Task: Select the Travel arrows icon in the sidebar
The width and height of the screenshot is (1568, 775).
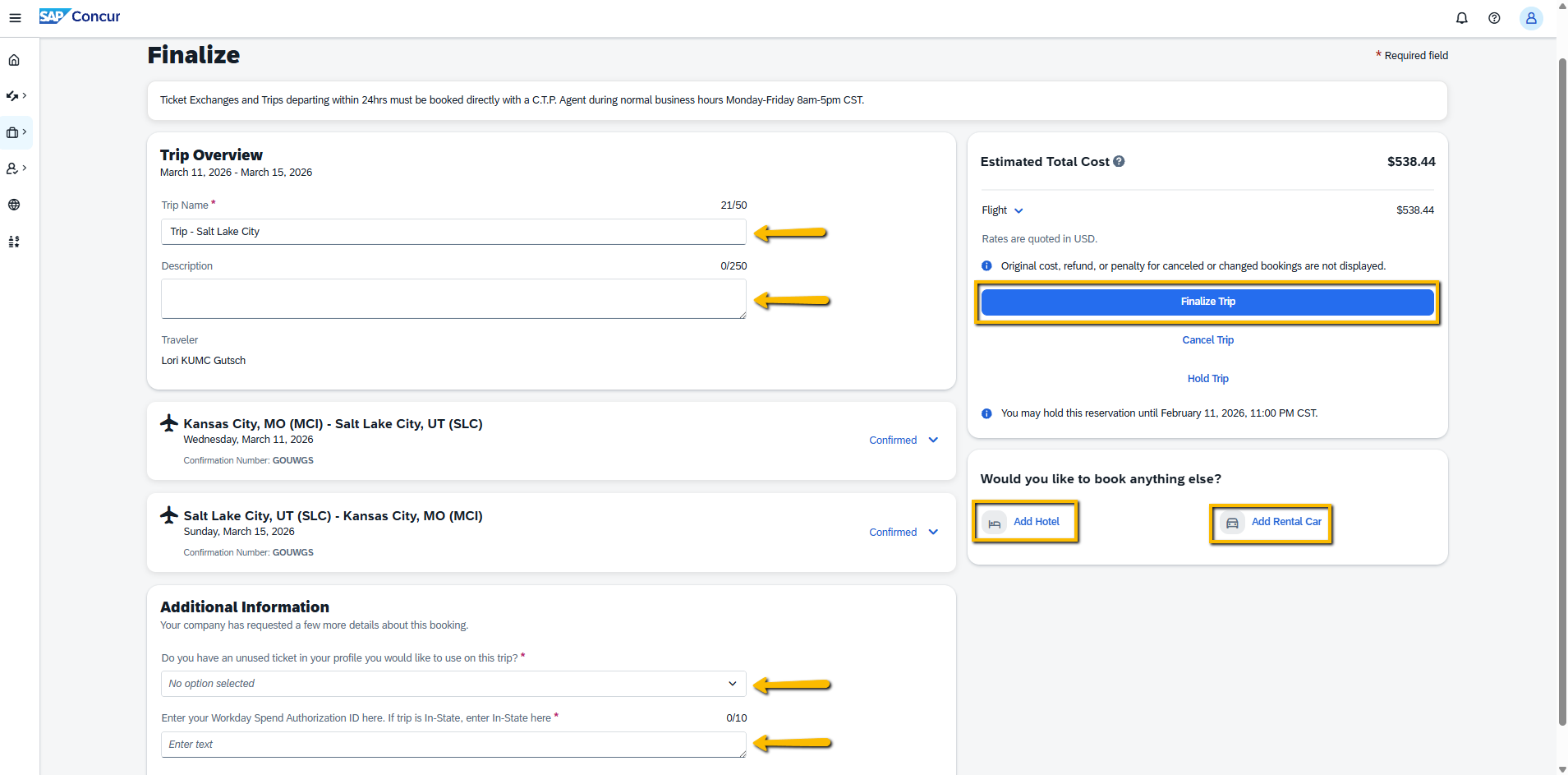Action: [14, 95]
